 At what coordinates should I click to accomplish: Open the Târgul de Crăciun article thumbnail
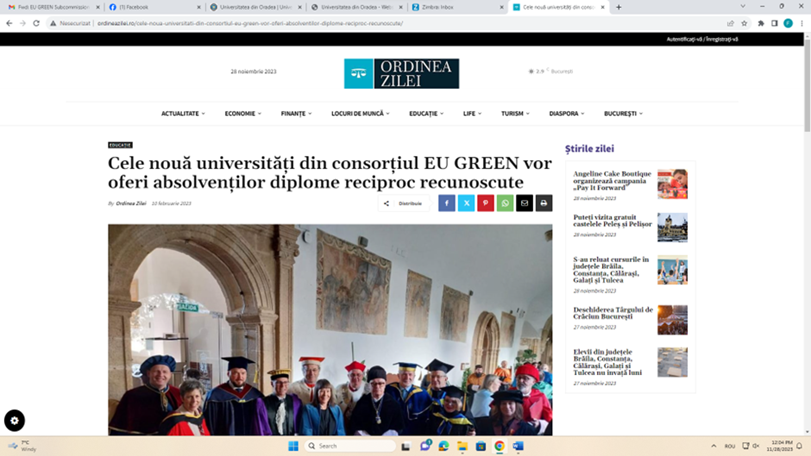pyautogui.click(x=672, y=320)
